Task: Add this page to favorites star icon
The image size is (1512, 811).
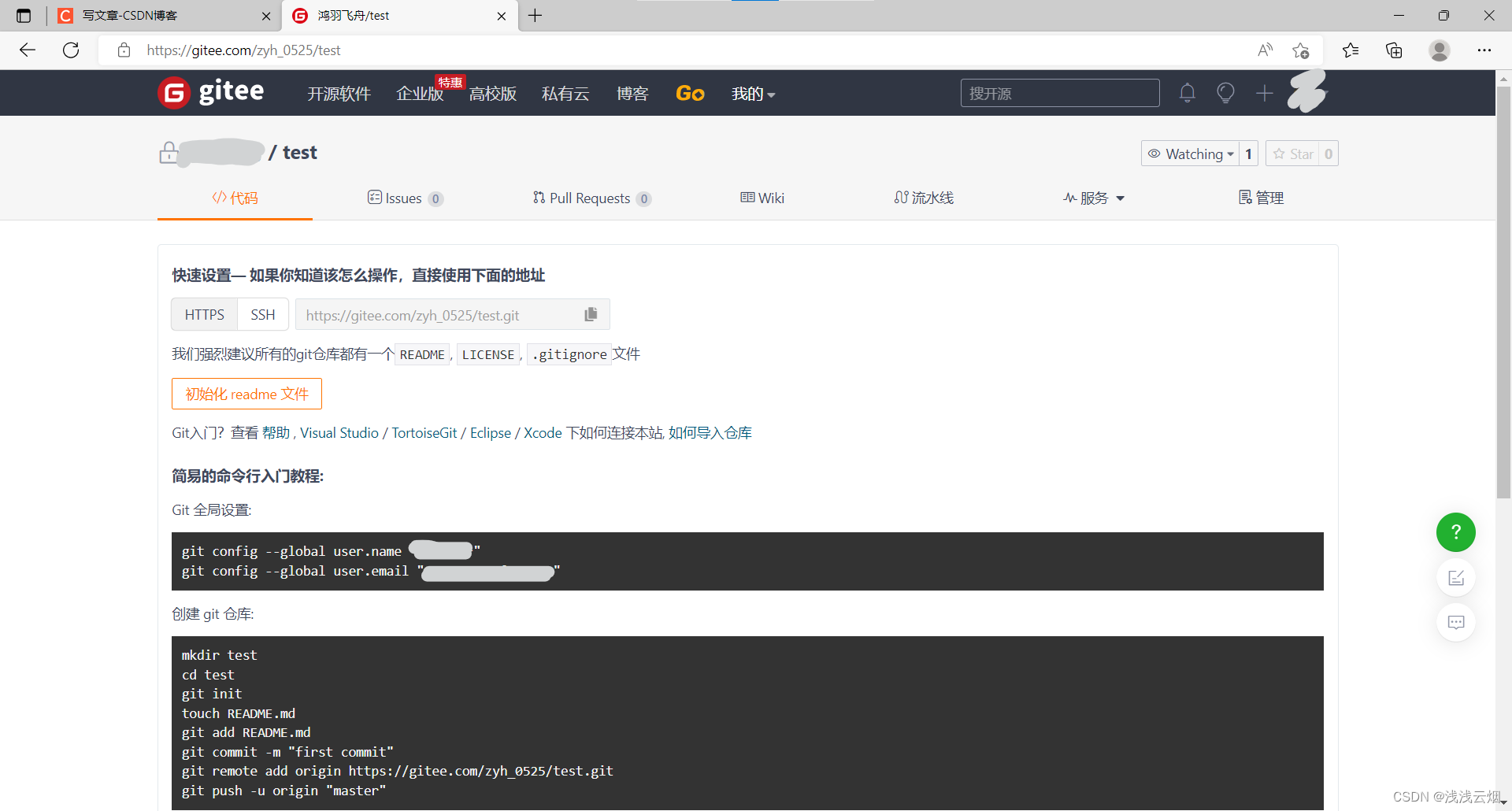Action: [x=1301, y=50]
